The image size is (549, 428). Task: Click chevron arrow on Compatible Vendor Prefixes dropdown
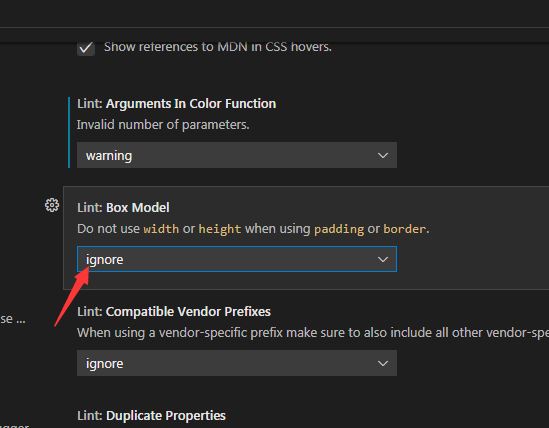383,363
